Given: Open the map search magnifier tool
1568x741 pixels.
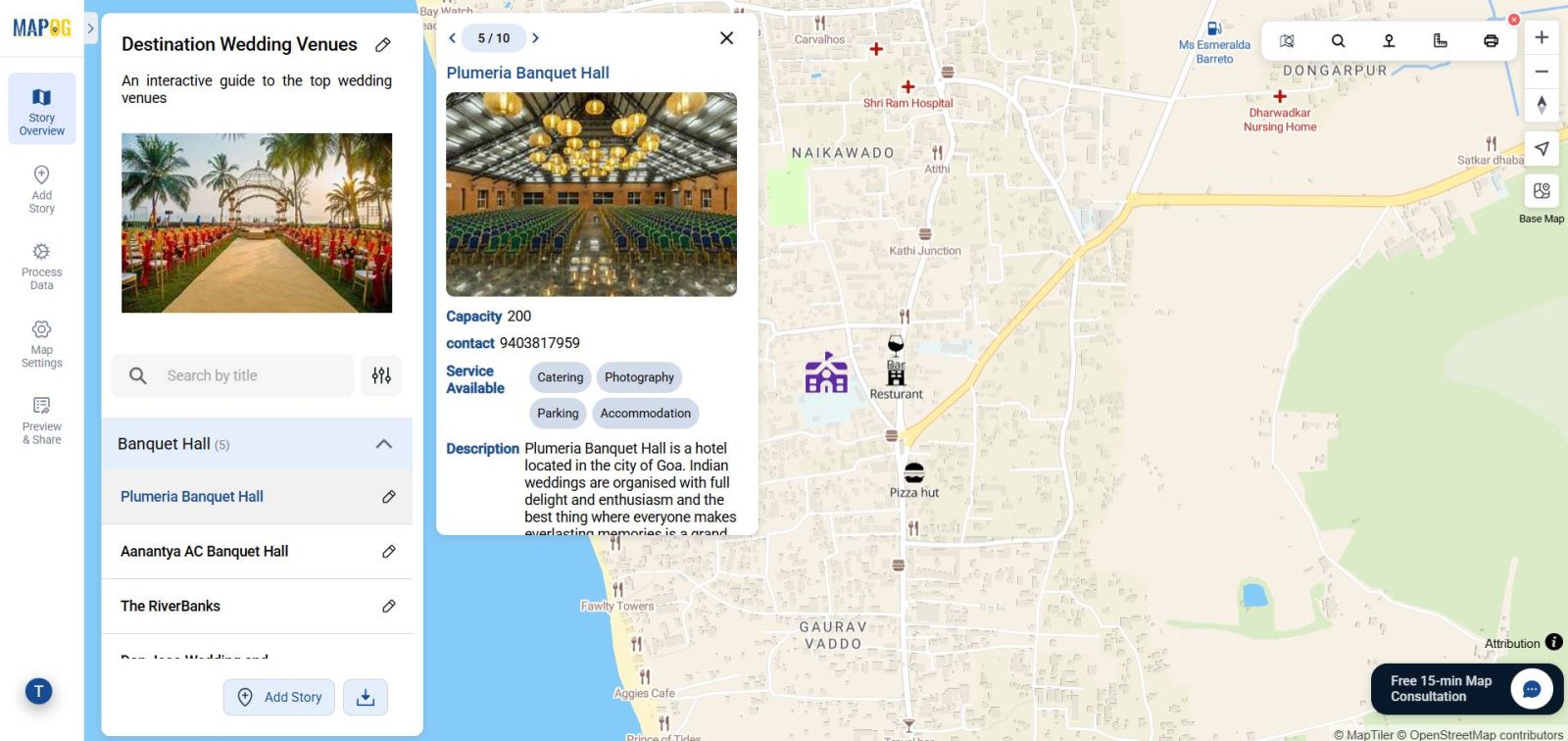Looking at the screenshot, I should click(1338, 41).
